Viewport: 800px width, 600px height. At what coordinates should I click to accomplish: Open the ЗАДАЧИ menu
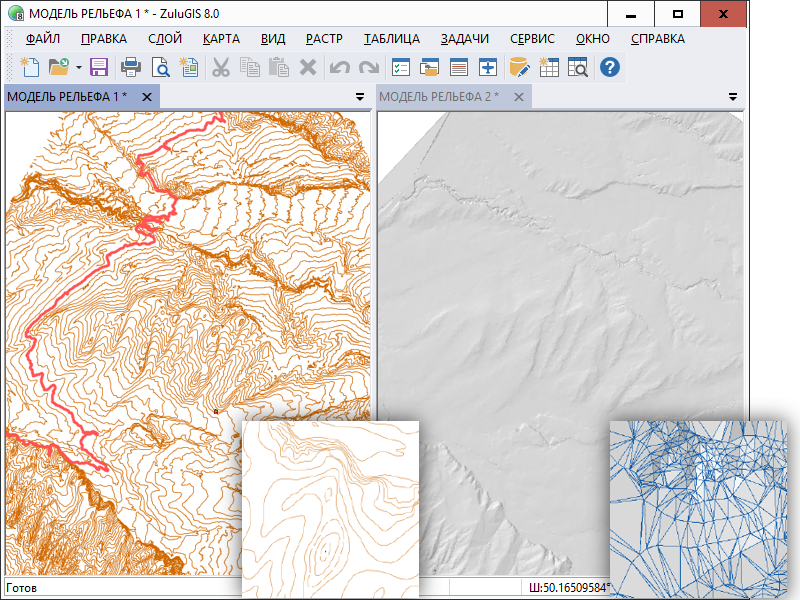click(465, 39)
